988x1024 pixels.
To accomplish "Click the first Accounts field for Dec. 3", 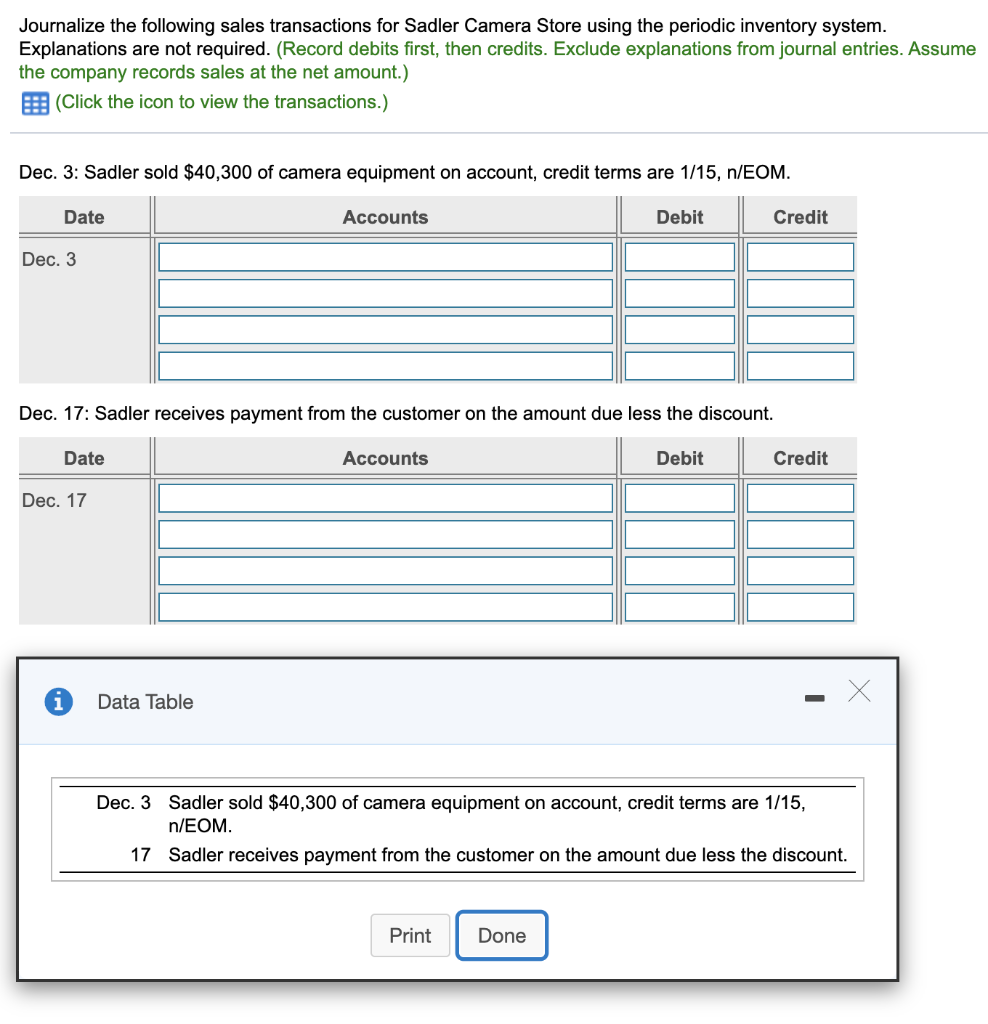I will [385, 256].
